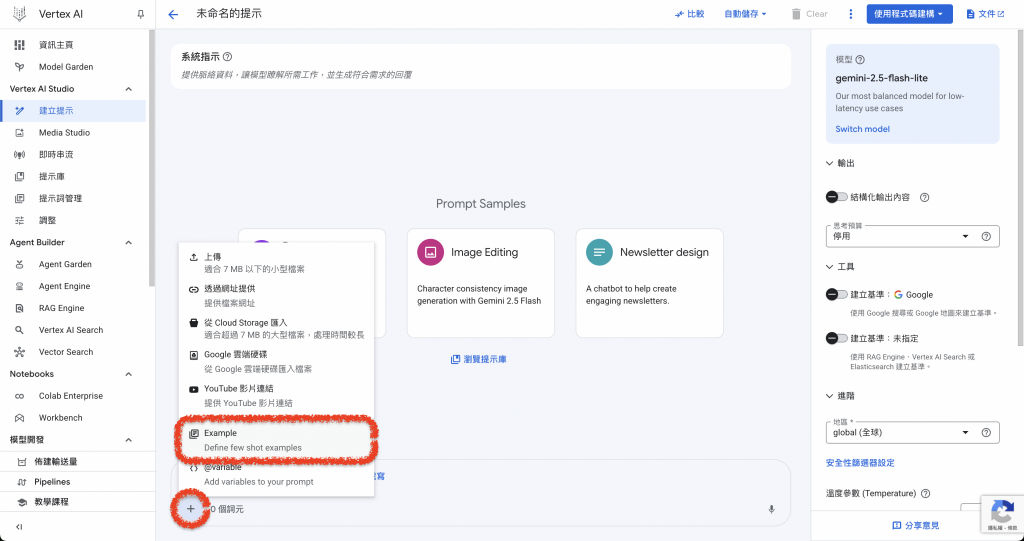Select @variable menu option
Viewport: 1024px width, 541px height.
click(x=276, y=474)
